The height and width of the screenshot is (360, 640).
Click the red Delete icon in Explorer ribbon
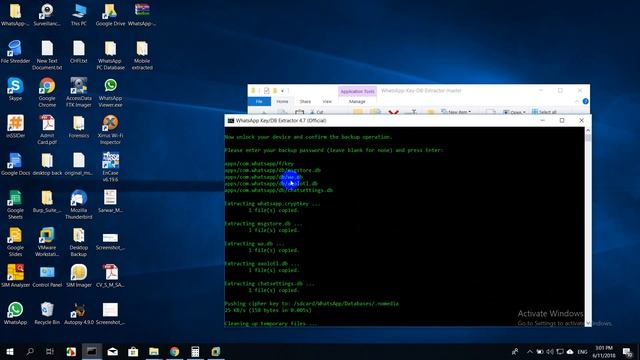click(393, 112)
